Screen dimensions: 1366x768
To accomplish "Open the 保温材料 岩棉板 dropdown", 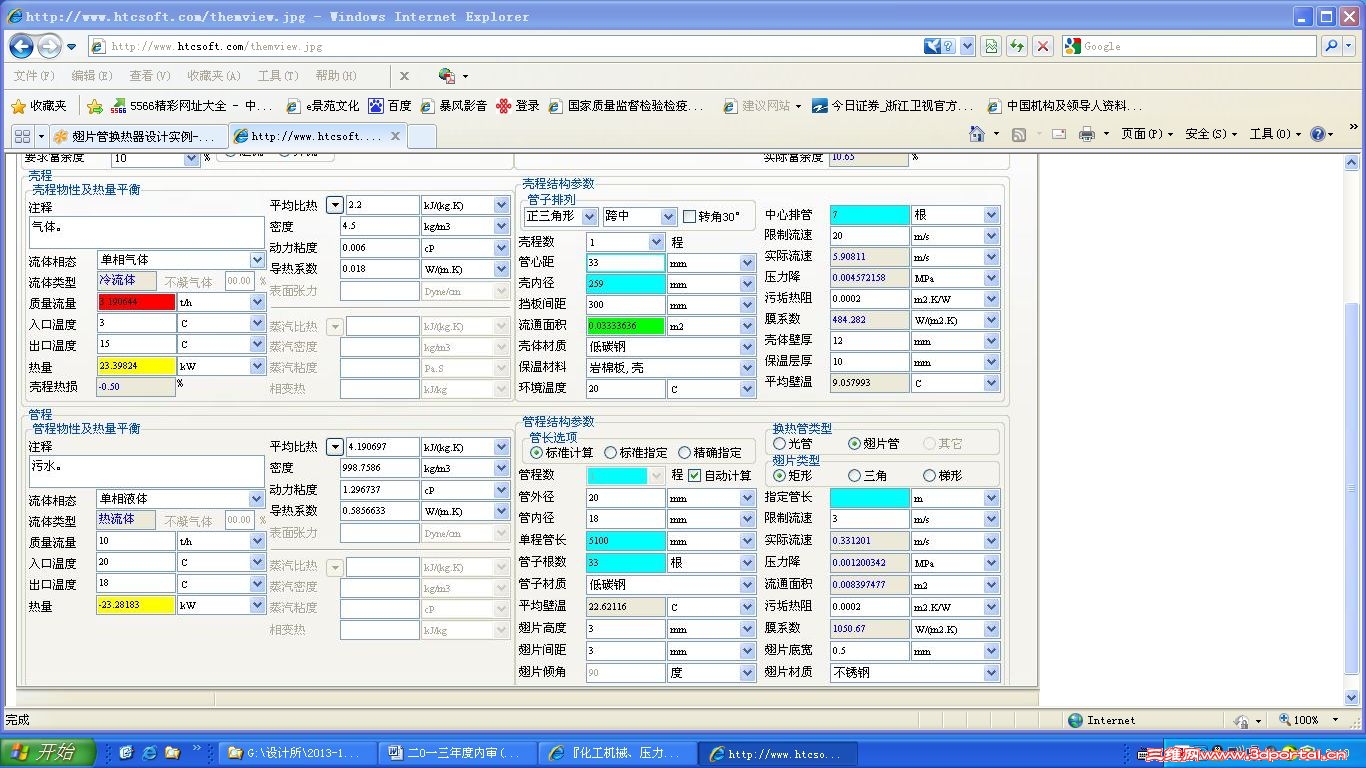I will 670,368.
